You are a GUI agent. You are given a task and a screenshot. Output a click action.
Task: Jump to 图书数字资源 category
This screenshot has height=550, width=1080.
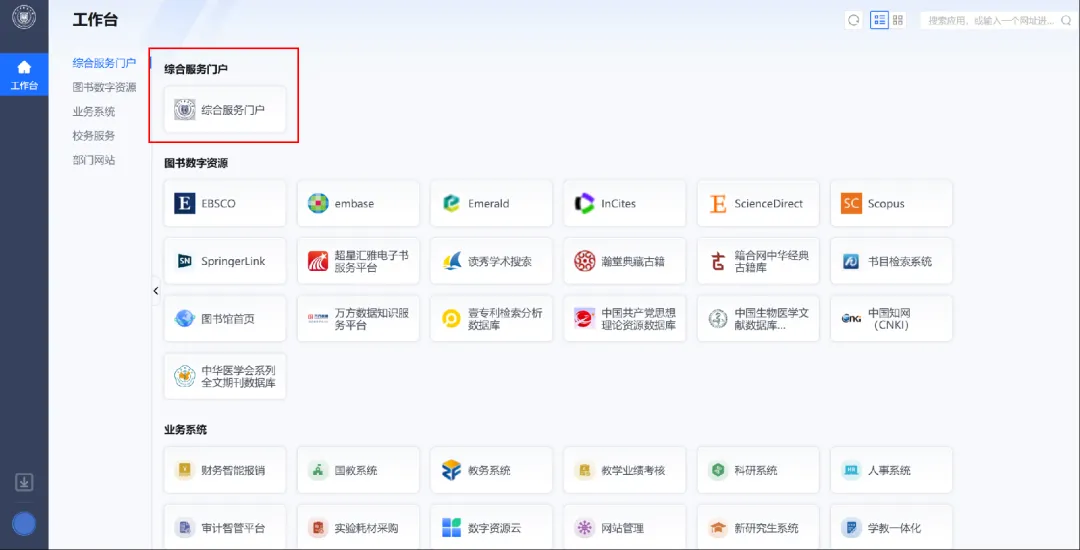[x=105, y=87]
